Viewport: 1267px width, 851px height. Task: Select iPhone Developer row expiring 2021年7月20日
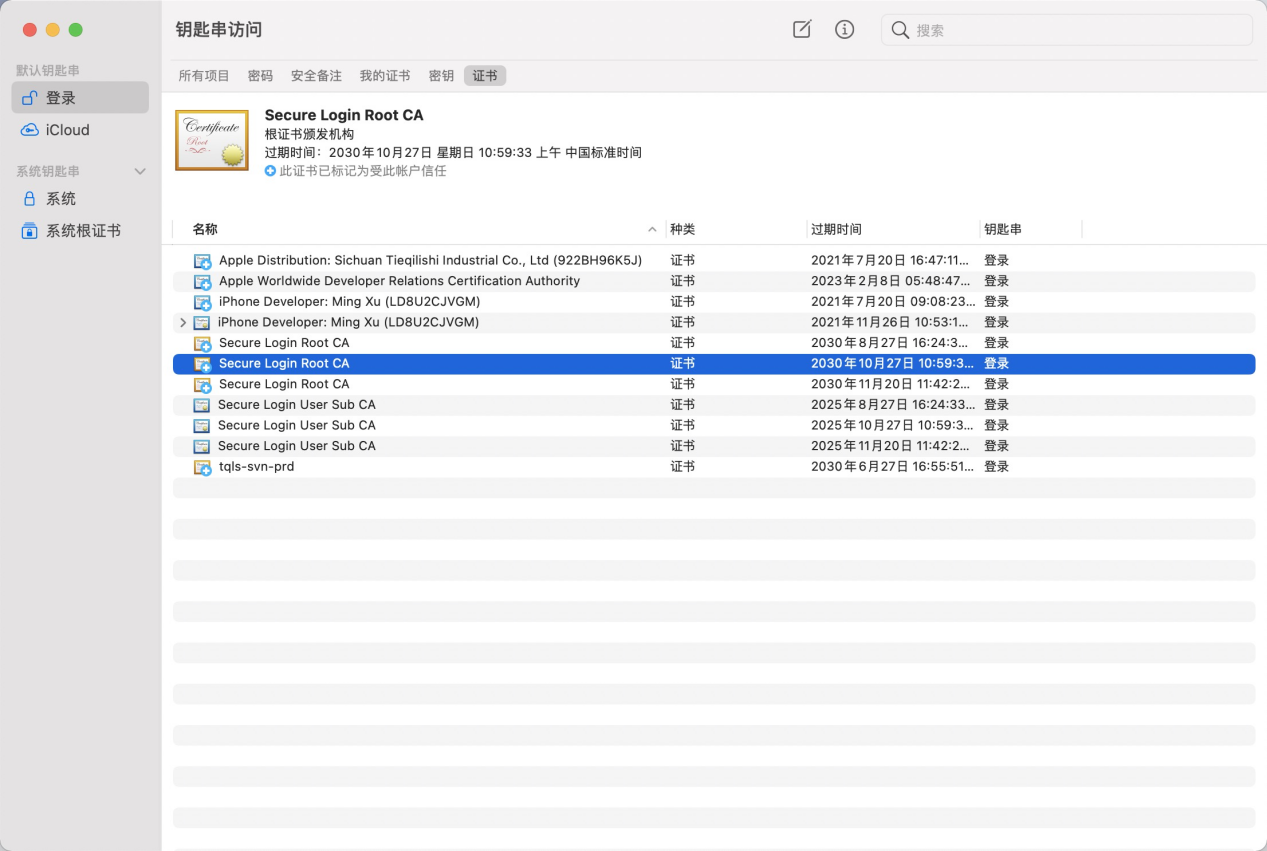click(x=714, y=301)
